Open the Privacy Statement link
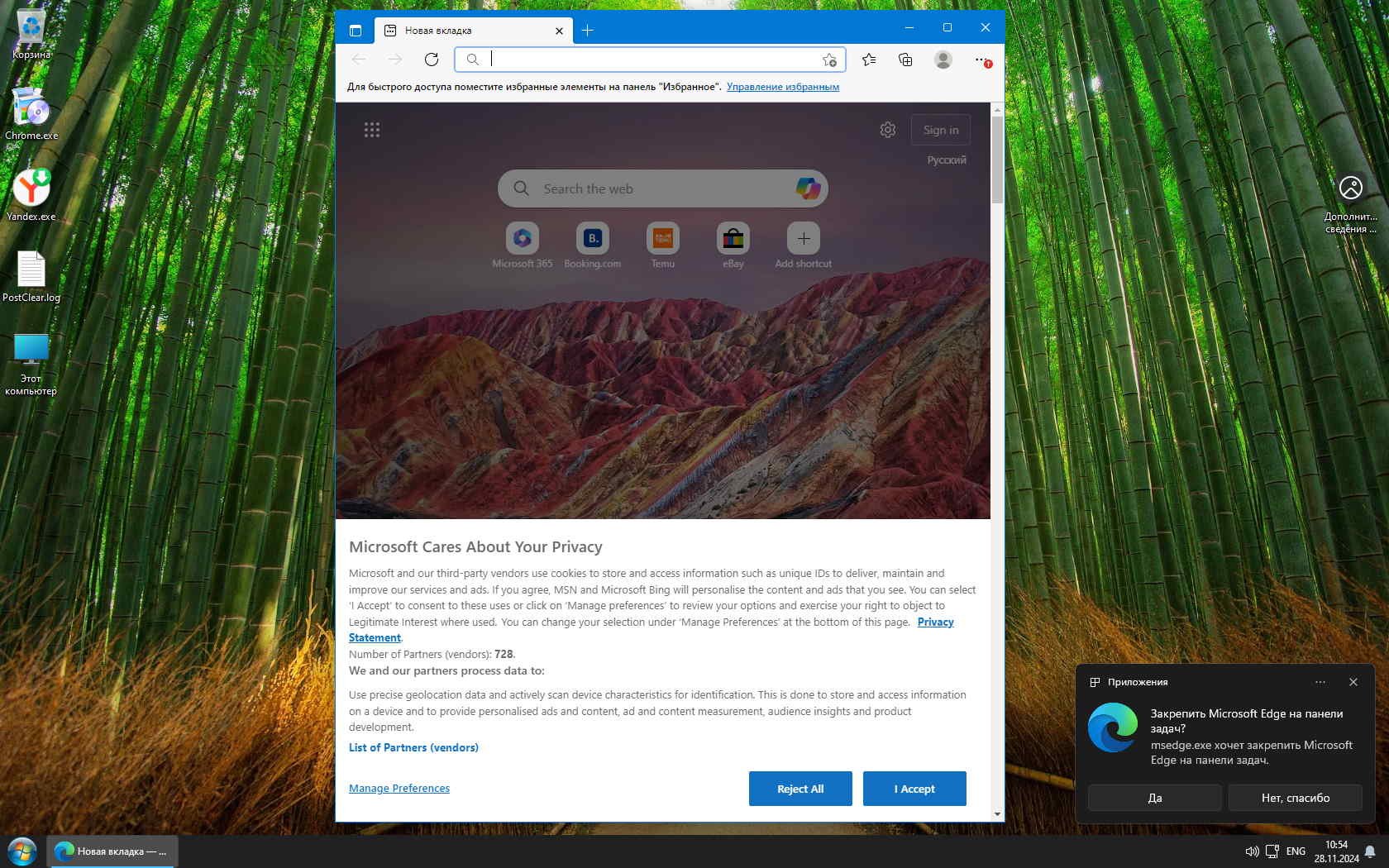 935,622
